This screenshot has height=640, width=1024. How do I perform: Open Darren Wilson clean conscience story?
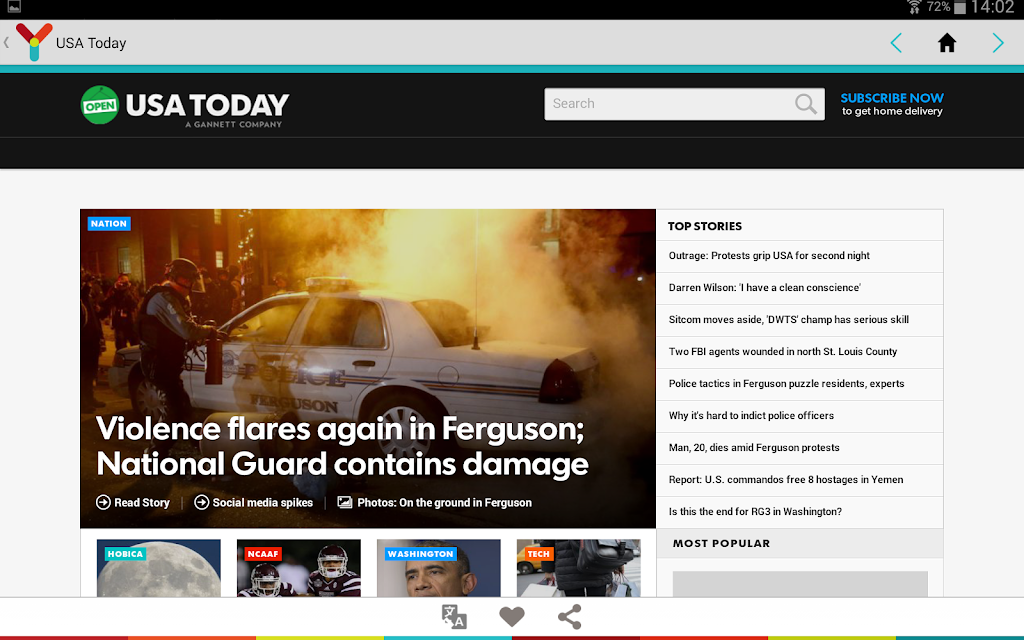click(x=764, y=287)
